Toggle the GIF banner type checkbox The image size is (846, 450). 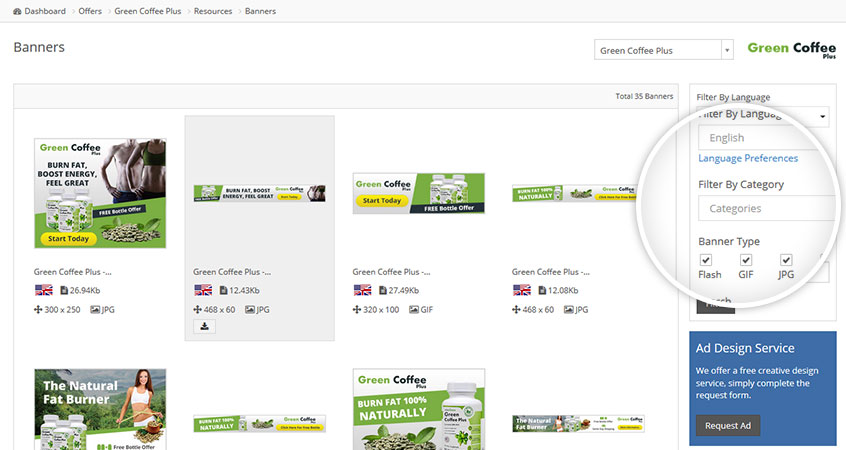[746, 260]
